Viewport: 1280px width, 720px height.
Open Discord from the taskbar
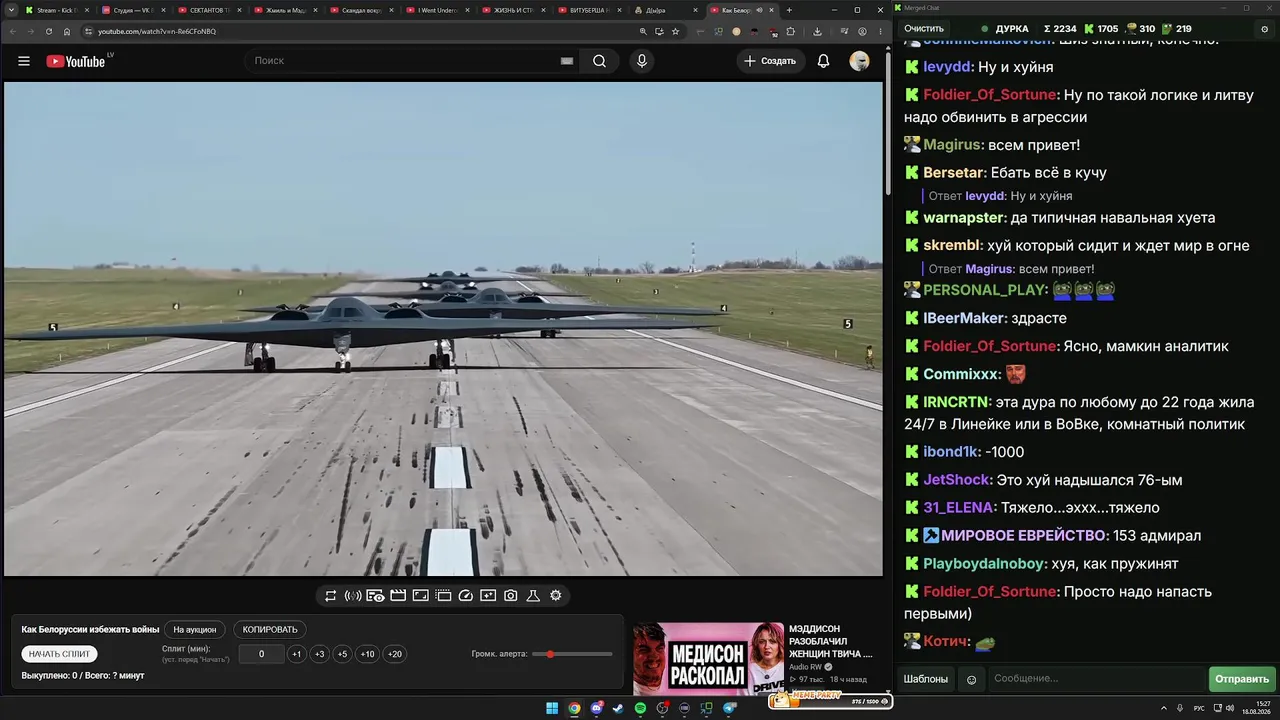point(596,709)
